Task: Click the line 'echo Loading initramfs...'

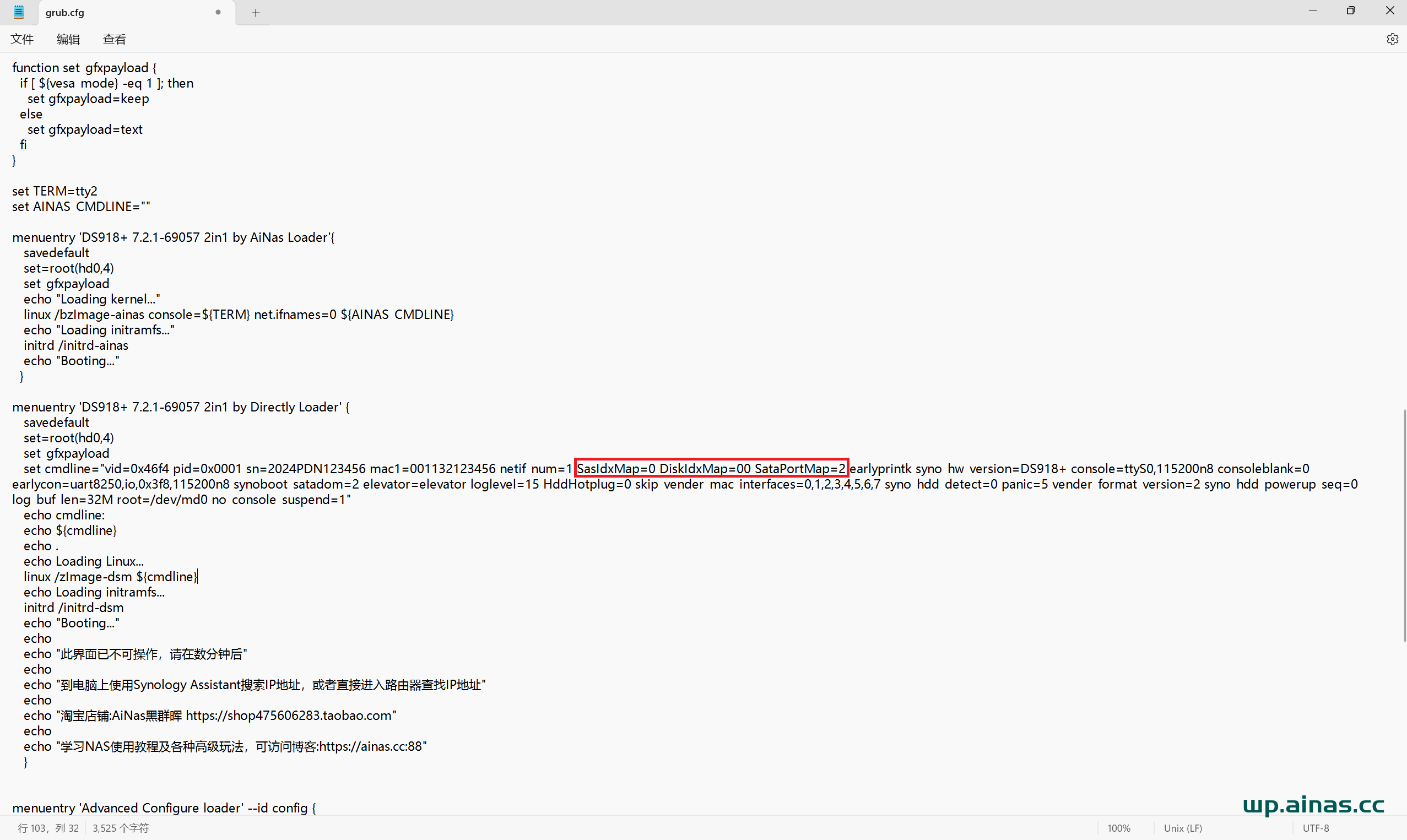Action: 94,592
